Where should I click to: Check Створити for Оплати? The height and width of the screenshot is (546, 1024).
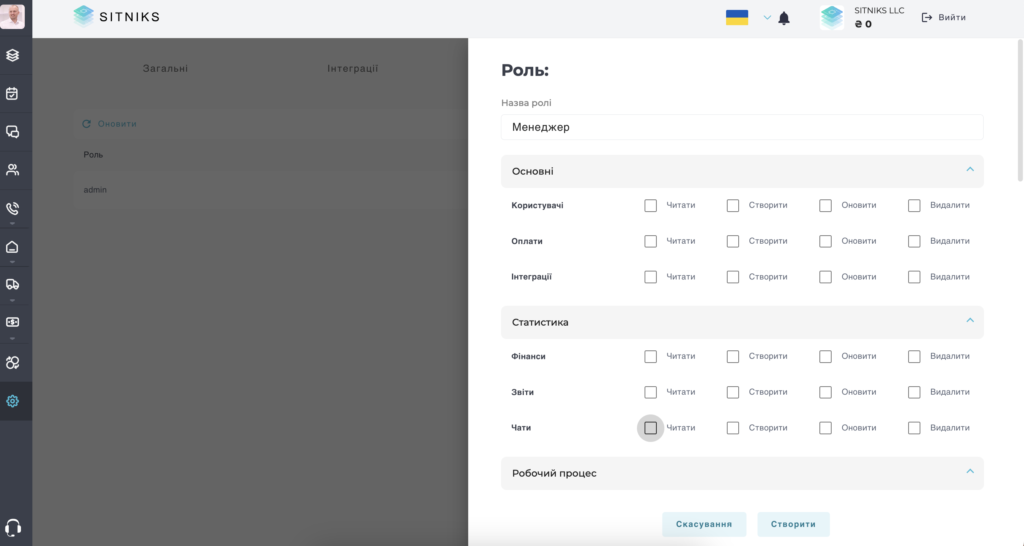coord(733,241)
